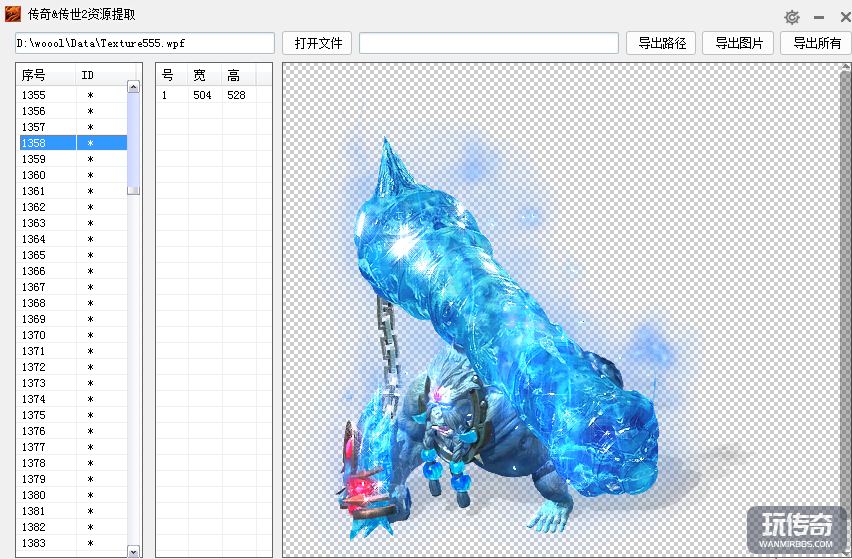Select list row 1355
852x559 pixels.
click(73, 95)
